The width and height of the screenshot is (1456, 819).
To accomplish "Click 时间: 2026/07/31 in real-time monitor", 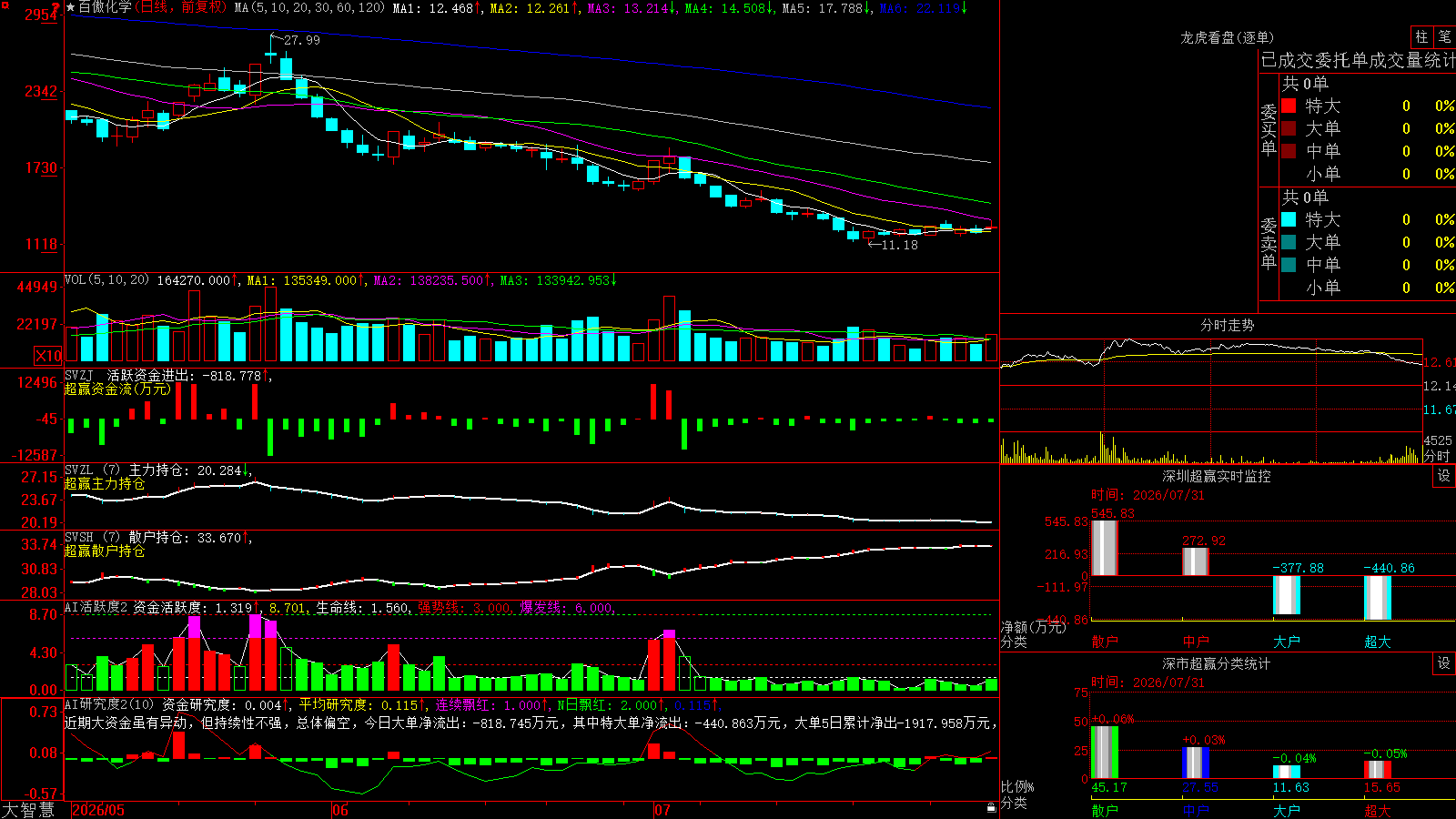I will (1148, 495).
